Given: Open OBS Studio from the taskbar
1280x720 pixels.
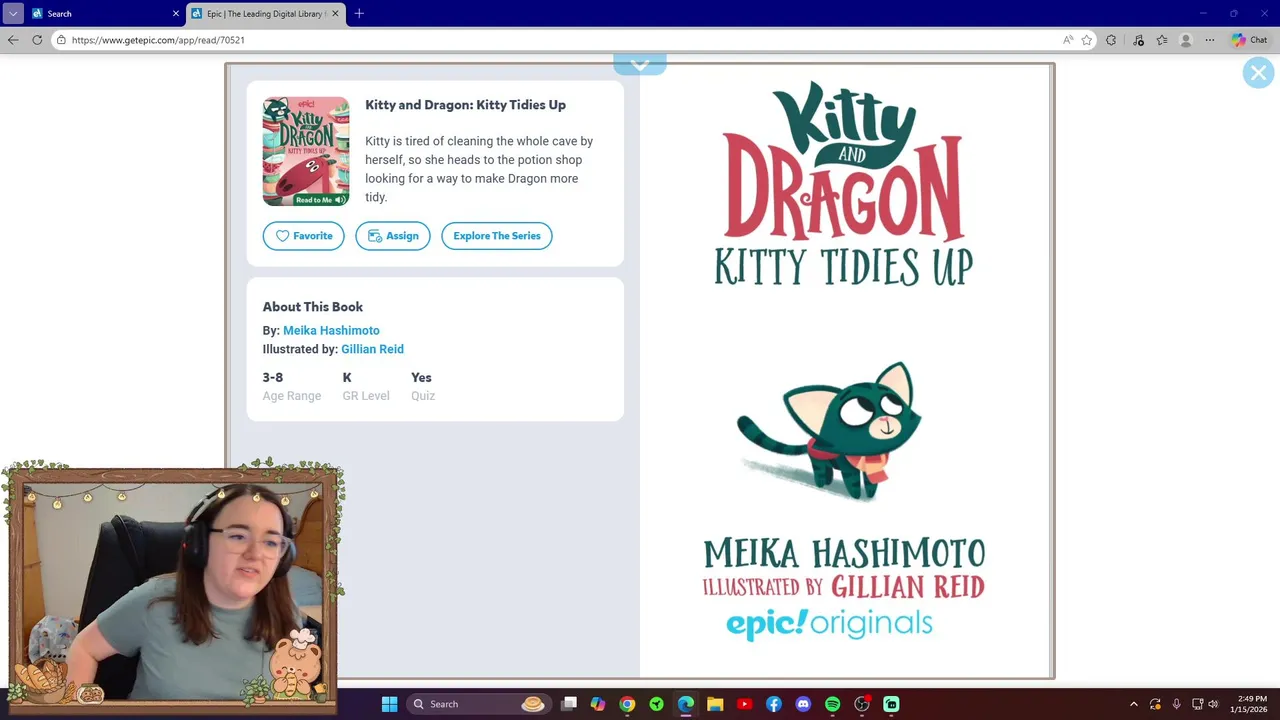Looking at the screenshot, I should [x=862, y=704].
